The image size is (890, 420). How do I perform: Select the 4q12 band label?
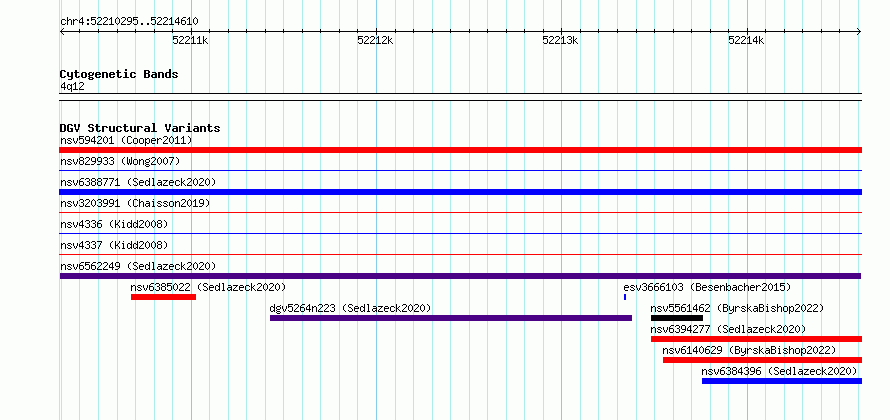(x=73, y=87)
